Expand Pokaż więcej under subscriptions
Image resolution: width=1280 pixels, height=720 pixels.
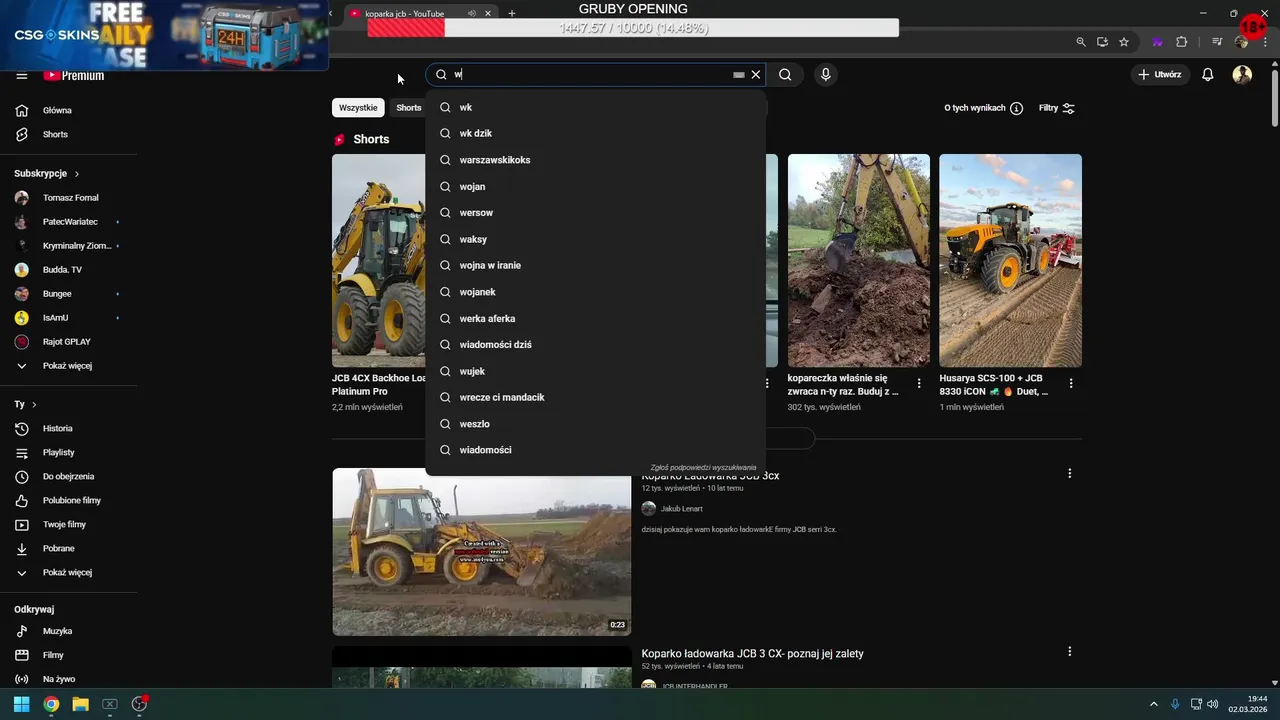[66, 366]
